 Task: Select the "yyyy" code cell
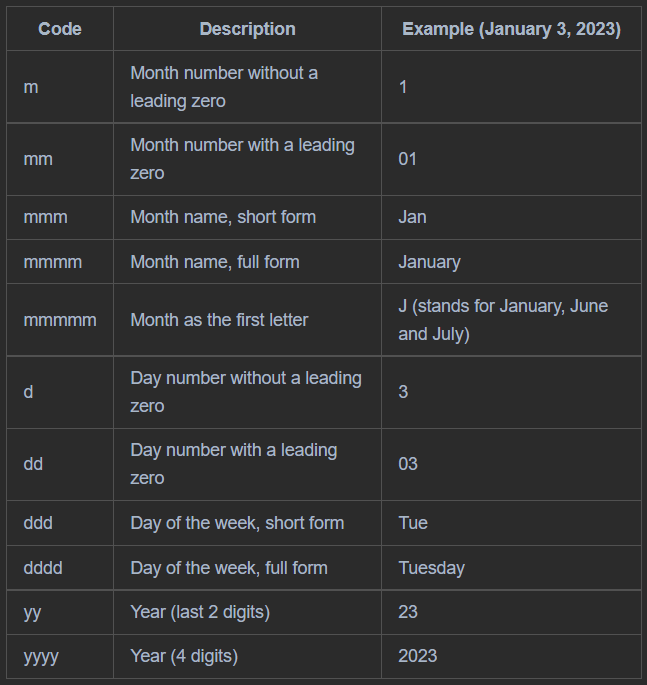click(41, 657)
